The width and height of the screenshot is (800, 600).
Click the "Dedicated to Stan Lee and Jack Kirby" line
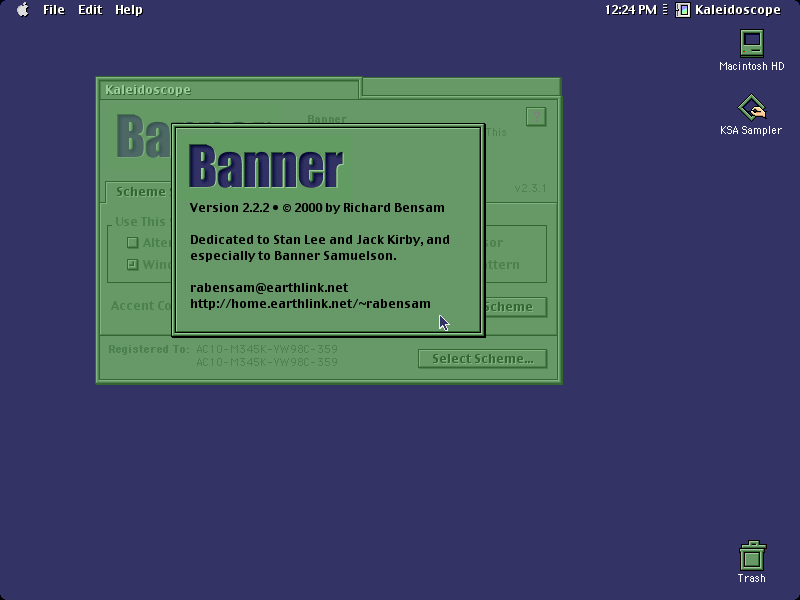[320, 240]
